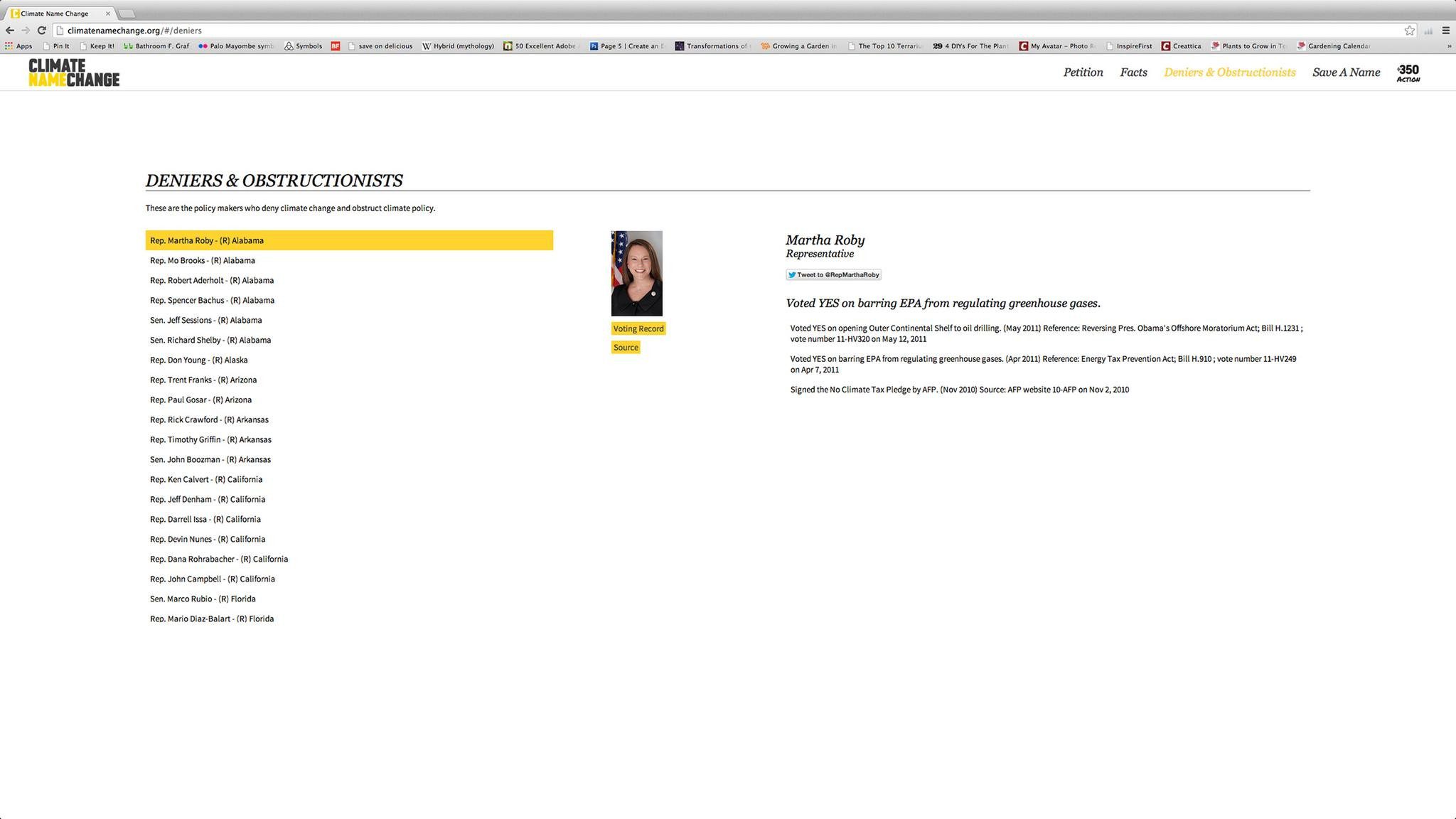Image resolution: width=1456 pixels, height=819 pixels.
Task: Open the Creattica bookmark
Action: [1181, 46]
